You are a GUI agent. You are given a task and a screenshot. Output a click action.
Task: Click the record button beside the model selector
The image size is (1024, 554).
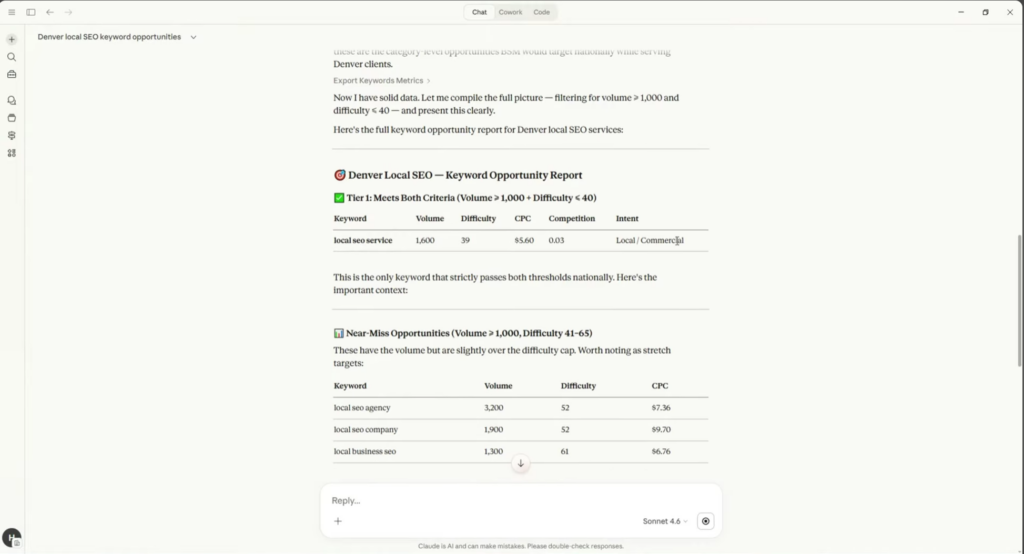click(706, 521)
